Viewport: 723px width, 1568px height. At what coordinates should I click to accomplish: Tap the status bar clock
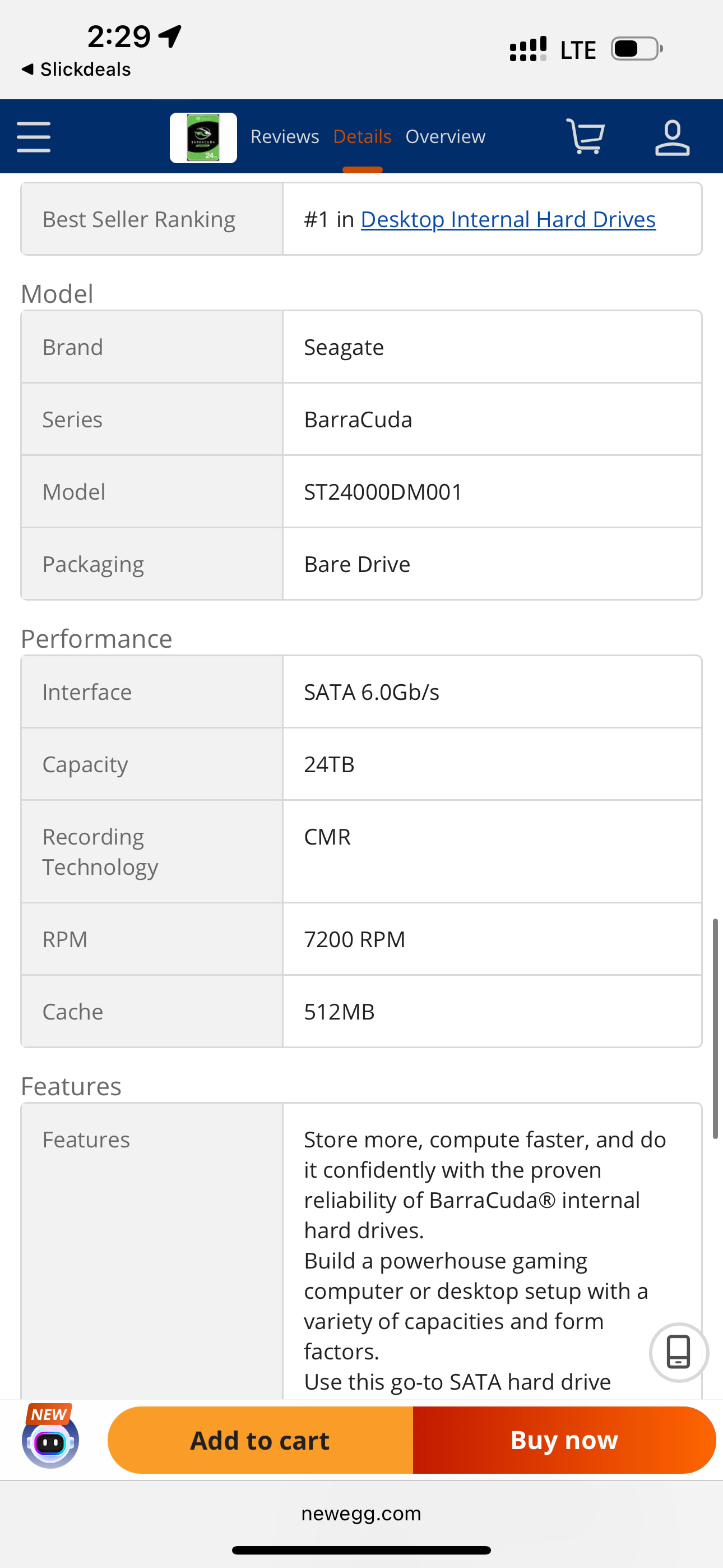[x=119, y=37]
